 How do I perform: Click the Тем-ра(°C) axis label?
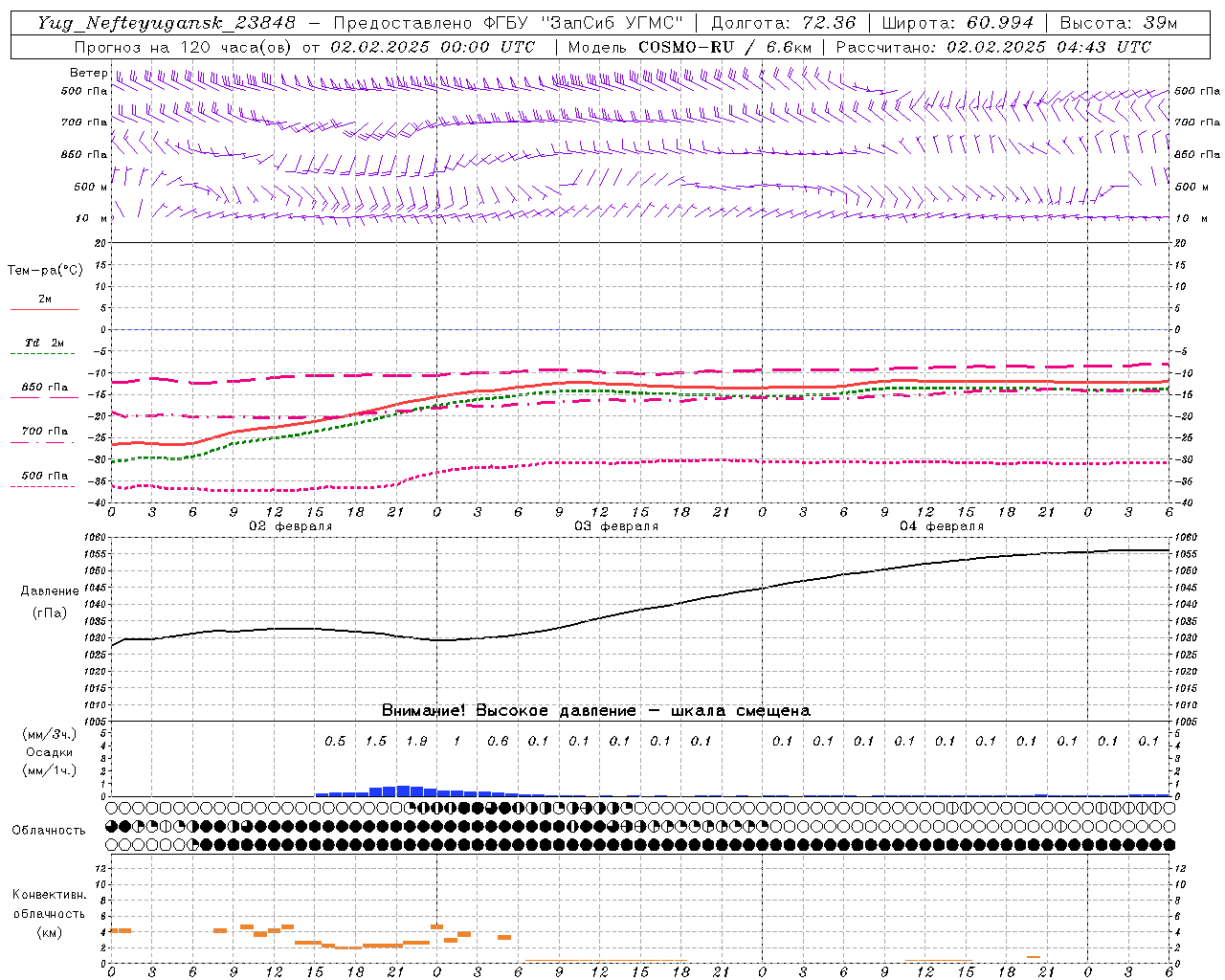[45, 270]
